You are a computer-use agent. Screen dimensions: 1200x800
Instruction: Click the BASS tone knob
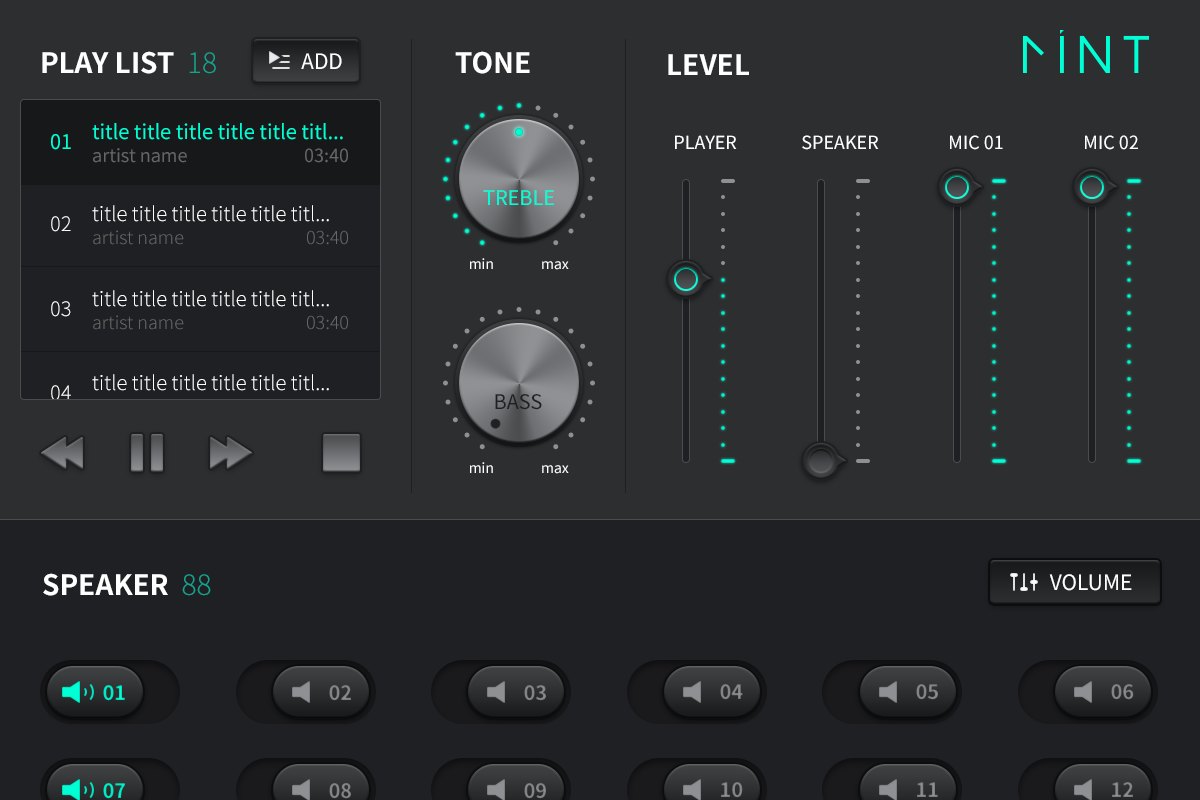click(519, 383)
